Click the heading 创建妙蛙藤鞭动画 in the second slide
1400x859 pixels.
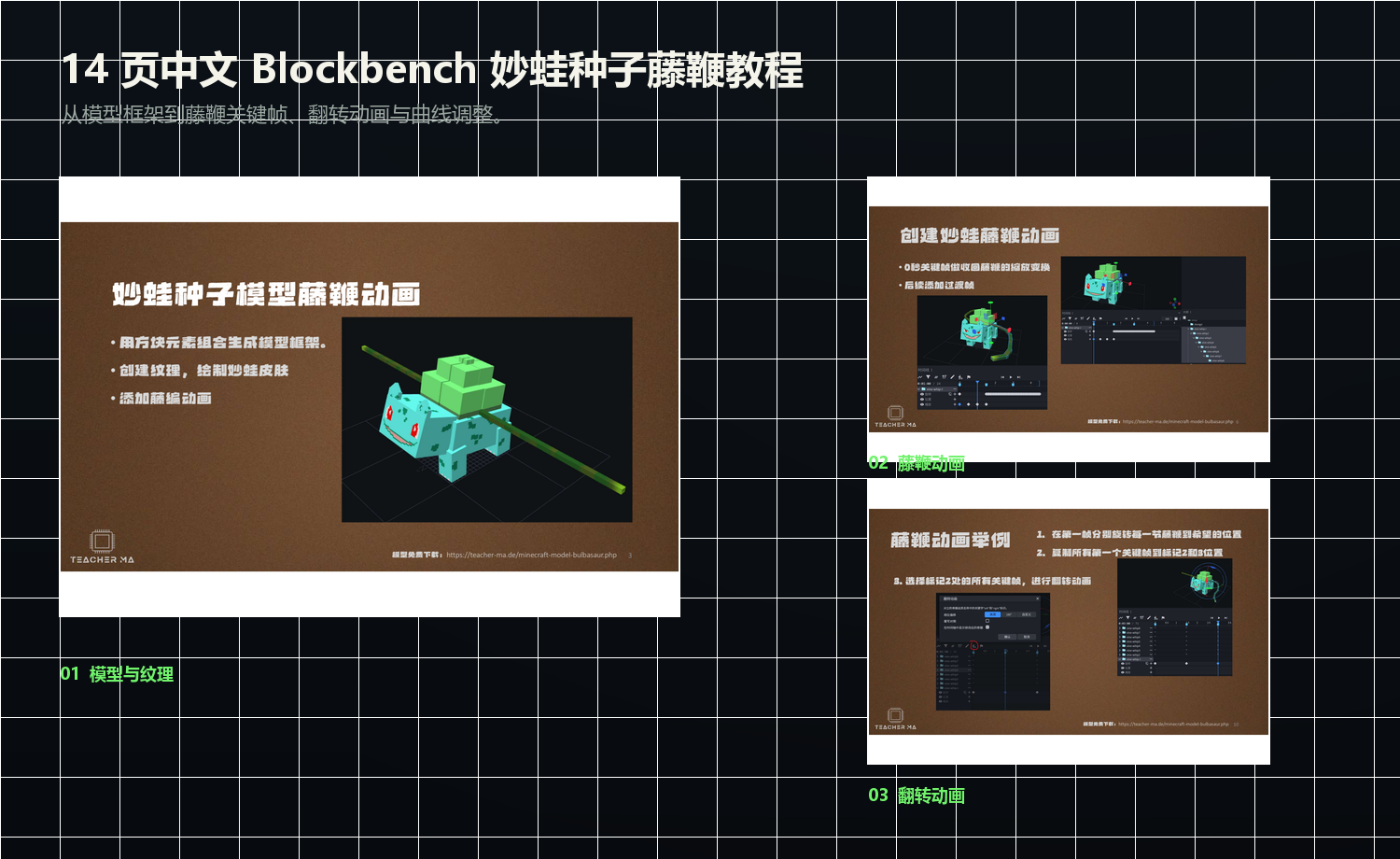coord(980,235)
